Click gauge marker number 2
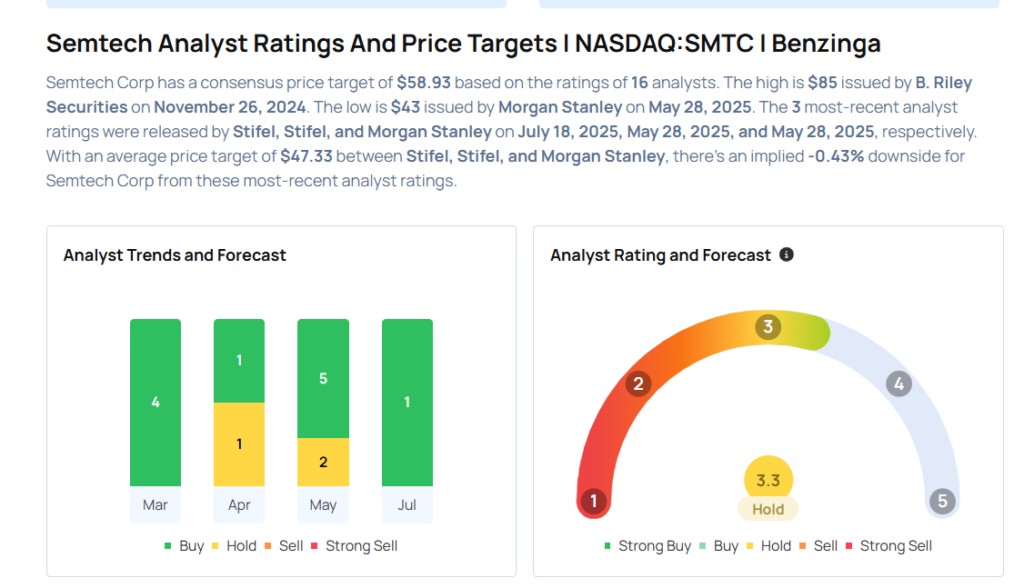The image size is (1024, 588). point(637,384)
